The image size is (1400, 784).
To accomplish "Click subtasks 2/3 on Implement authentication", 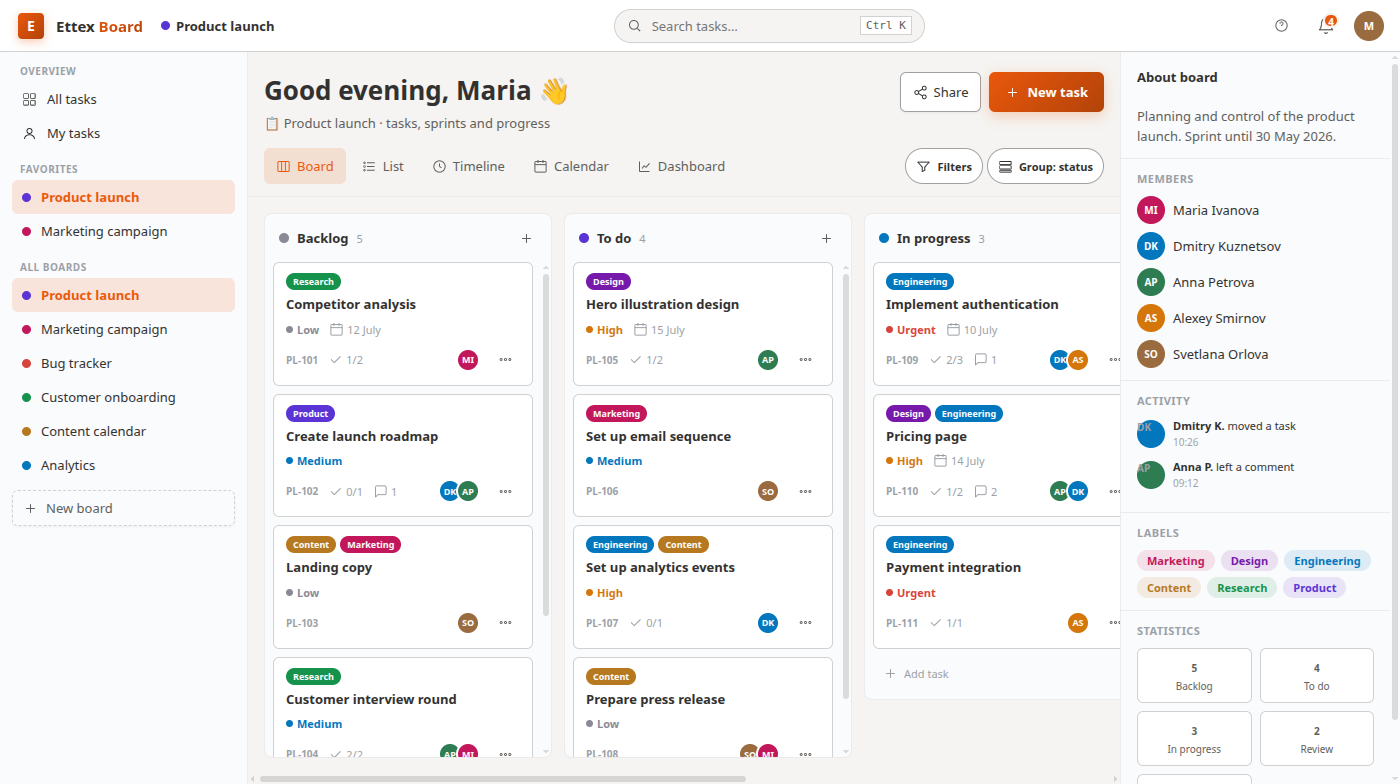I will tap(946, 360).
